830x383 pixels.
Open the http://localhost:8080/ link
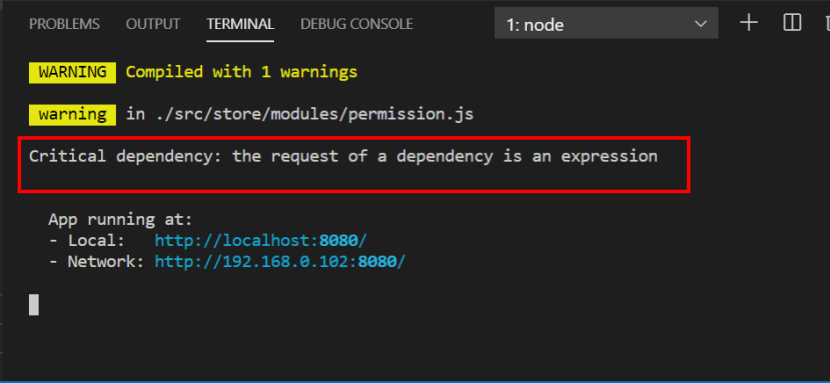[x=260, y=241]
